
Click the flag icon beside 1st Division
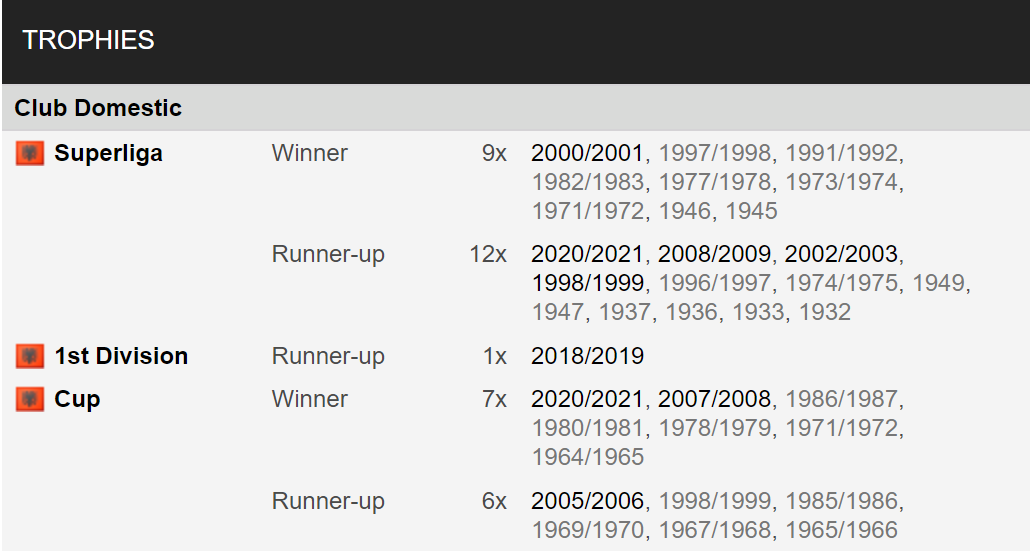[30, 356]
